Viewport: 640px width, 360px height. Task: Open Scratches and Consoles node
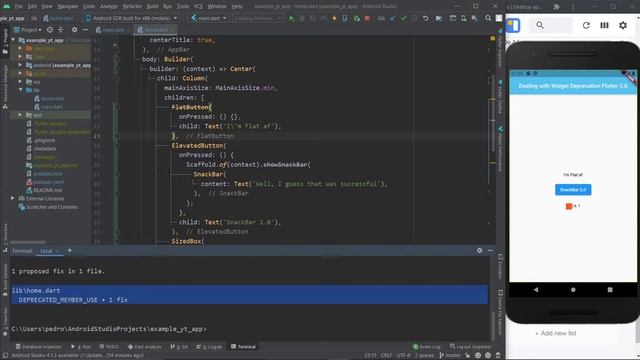(51, 207)
